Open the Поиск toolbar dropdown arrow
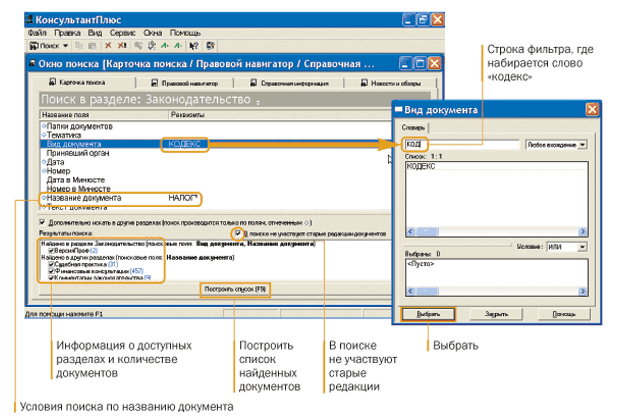 (x=65, y=46)
